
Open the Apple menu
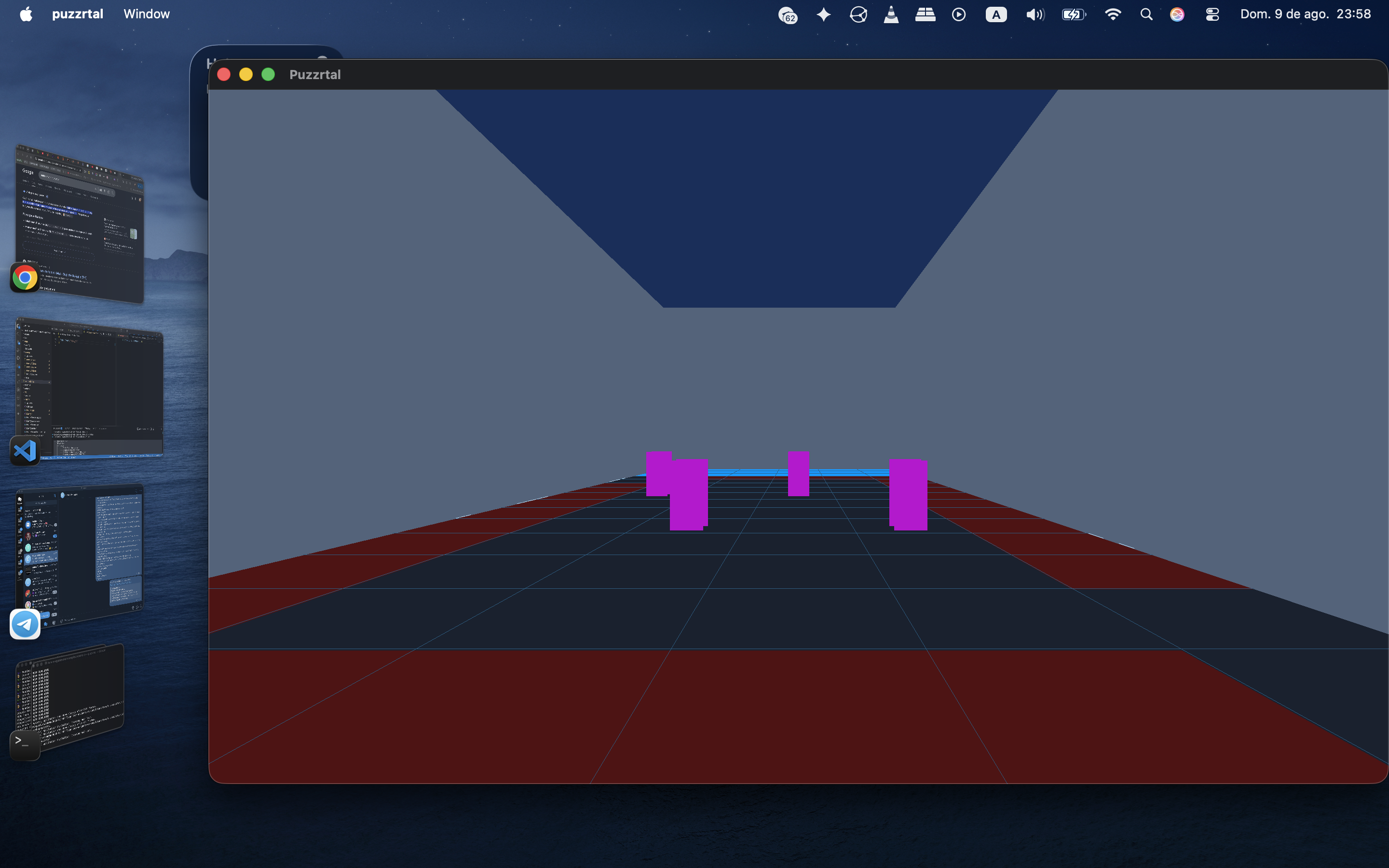point(26,14)
